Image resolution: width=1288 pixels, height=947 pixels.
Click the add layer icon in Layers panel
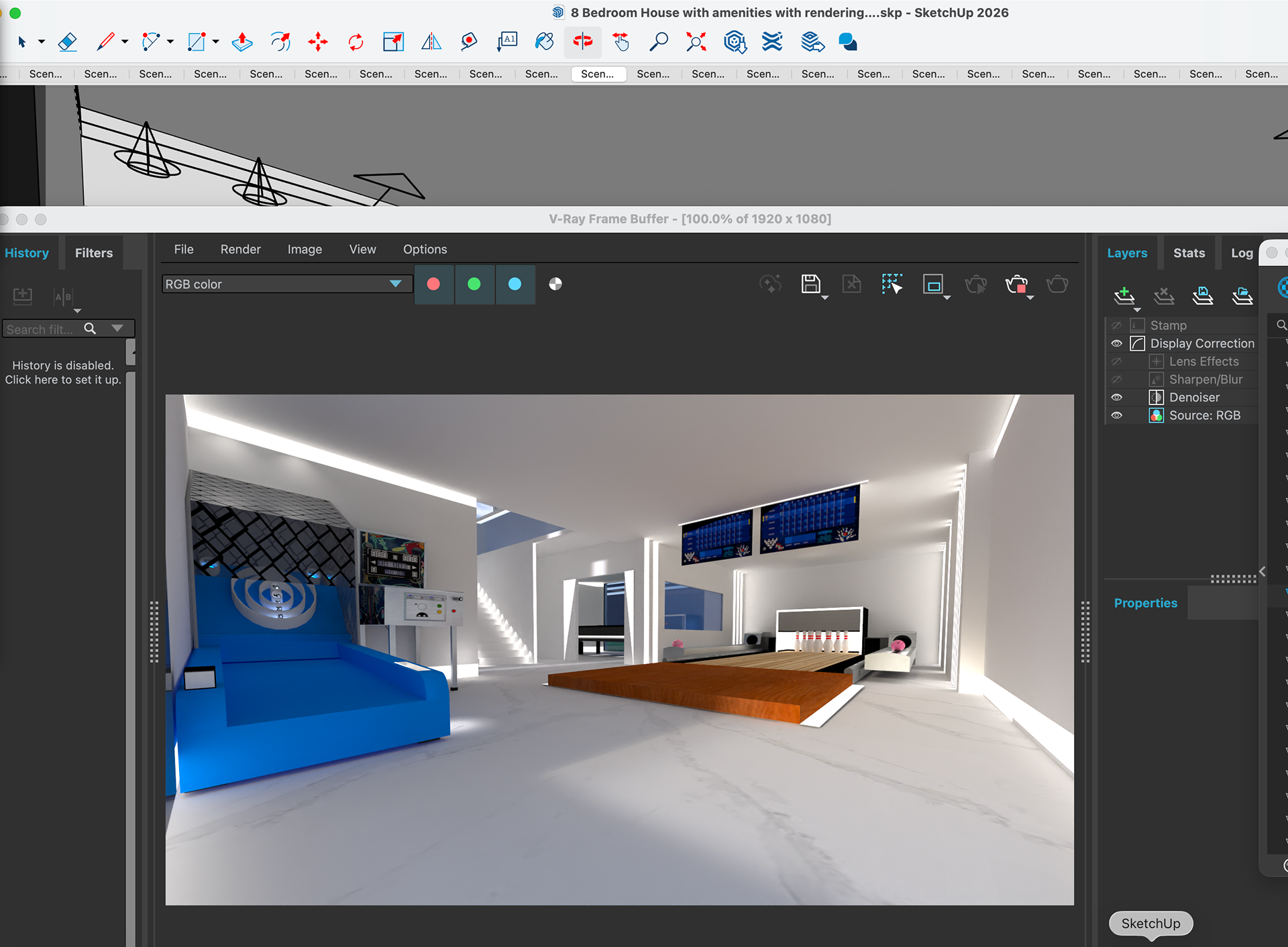click(x=1124, y=295)
